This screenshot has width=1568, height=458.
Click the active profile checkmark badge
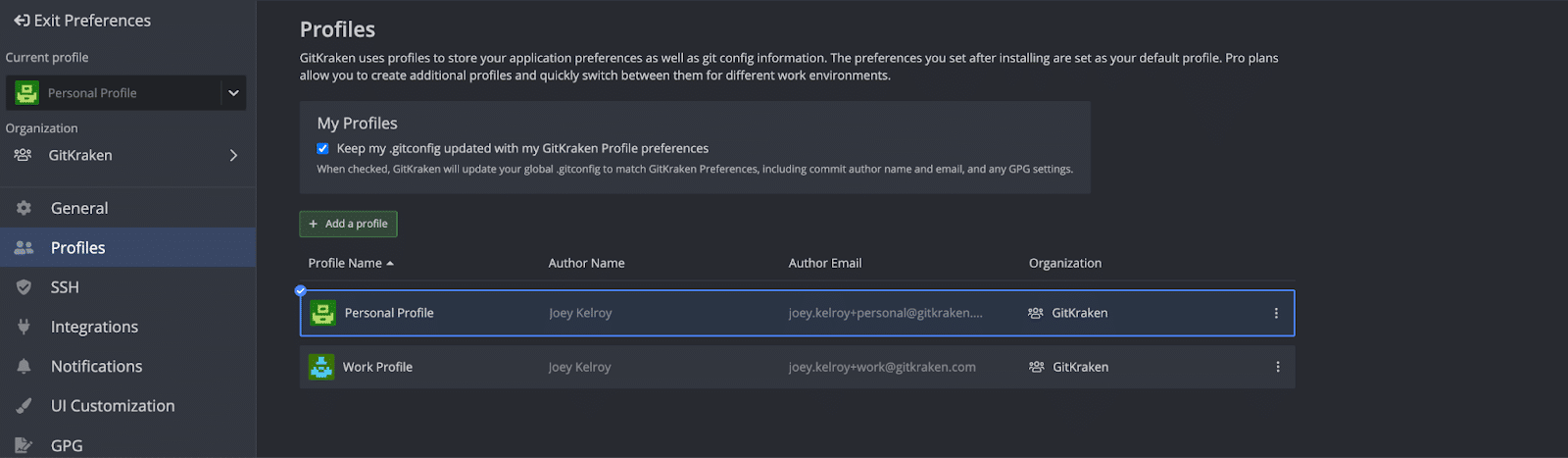click(301, 290)
